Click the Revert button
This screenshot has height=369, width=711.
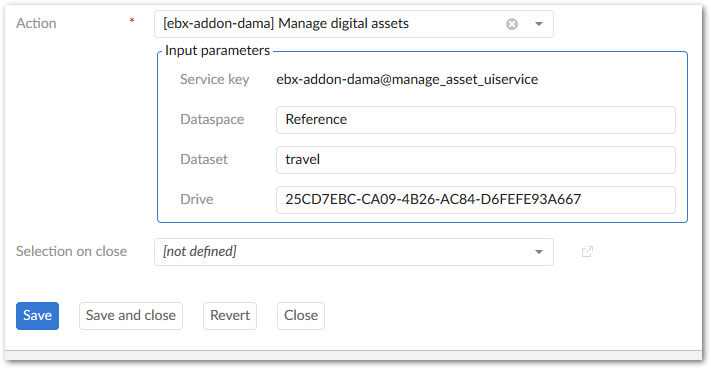tap(230, 316)
